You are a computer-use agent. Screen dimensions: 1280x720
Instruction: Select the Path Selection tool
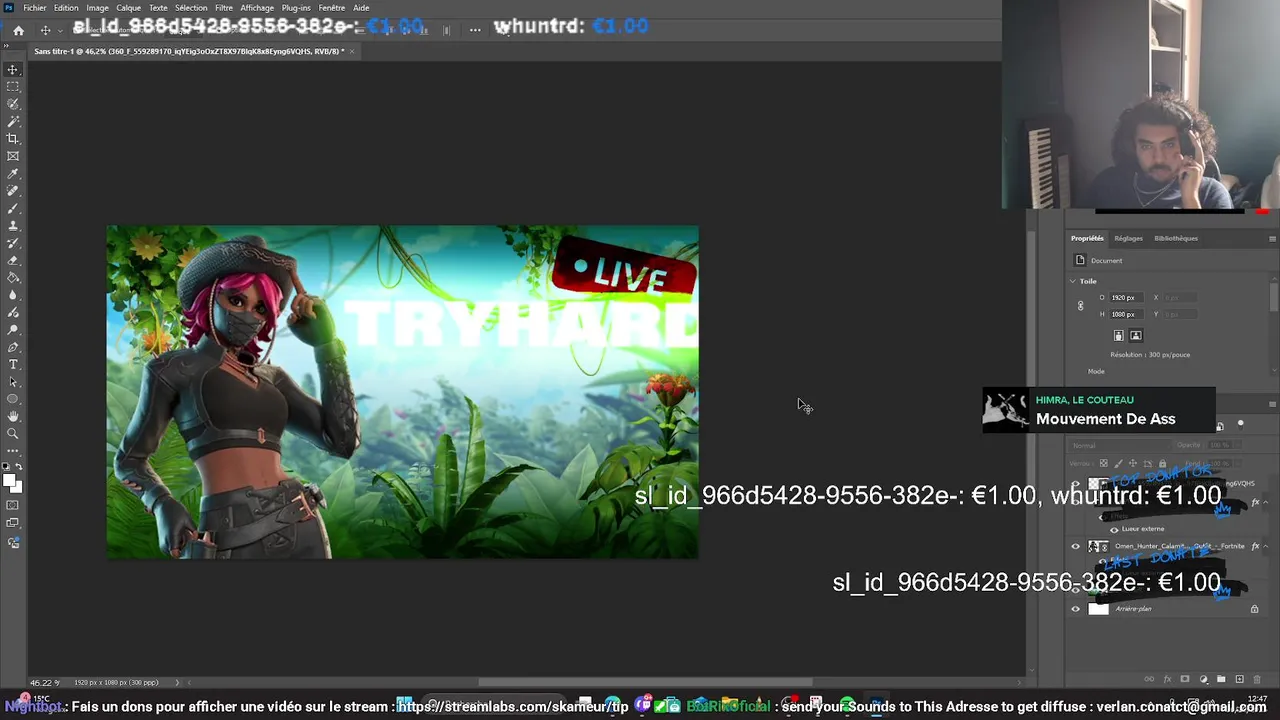click(x=13, y=382)
